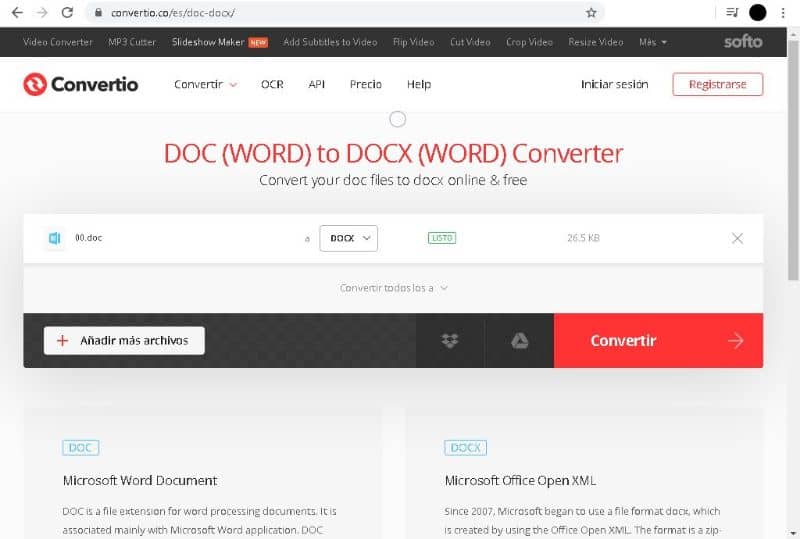The image size is (800, 539).
Task: Open Video Converter in top bar
Action: coord(58,42)
